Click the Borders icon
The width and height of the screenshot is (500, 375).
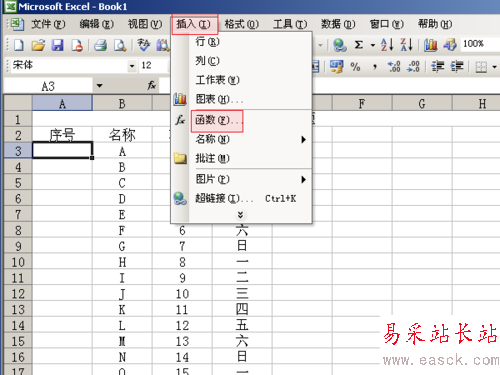point(481,67)
